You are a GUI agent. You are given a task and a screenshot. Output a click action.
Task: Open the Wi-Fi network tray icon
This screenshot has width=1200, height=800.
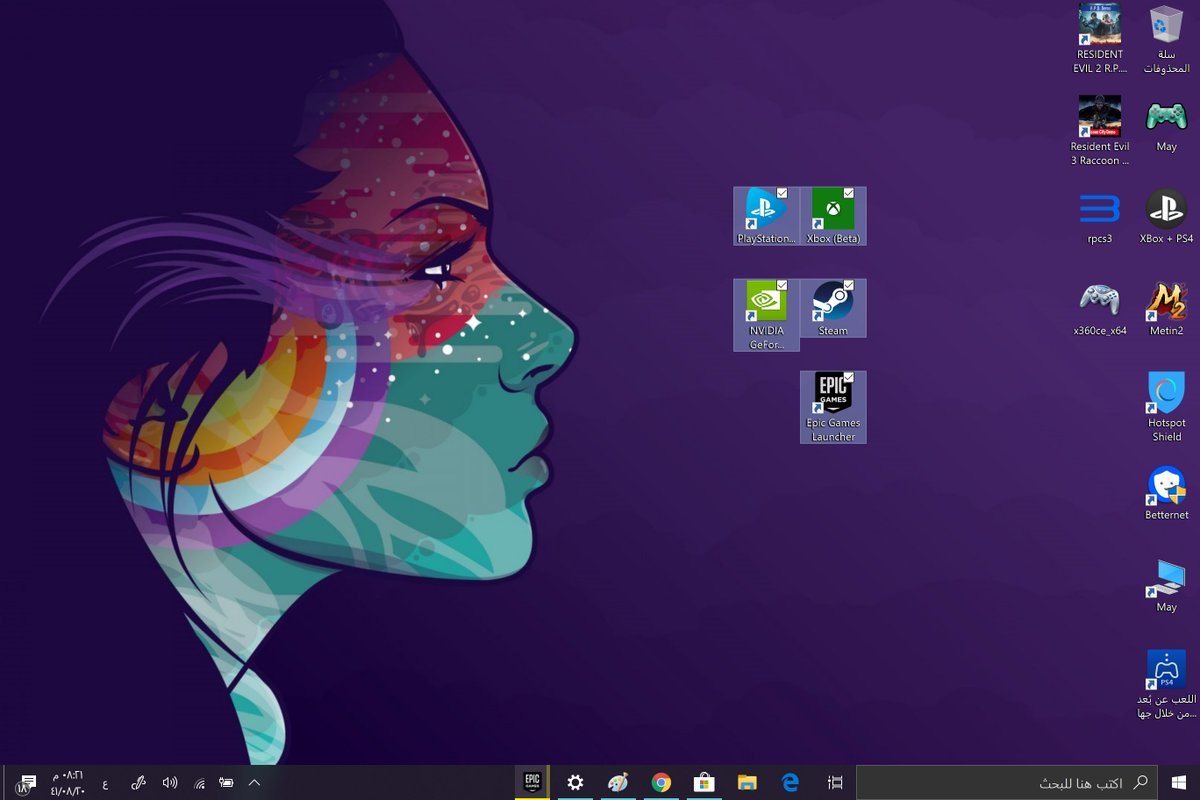198,782
